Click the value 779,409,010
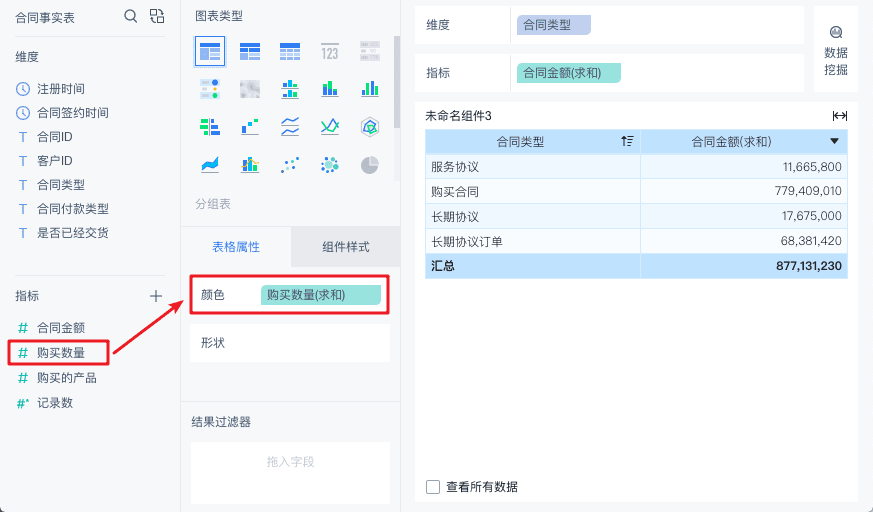This screenshot has width=873, height=512. [x=808, y=191]
